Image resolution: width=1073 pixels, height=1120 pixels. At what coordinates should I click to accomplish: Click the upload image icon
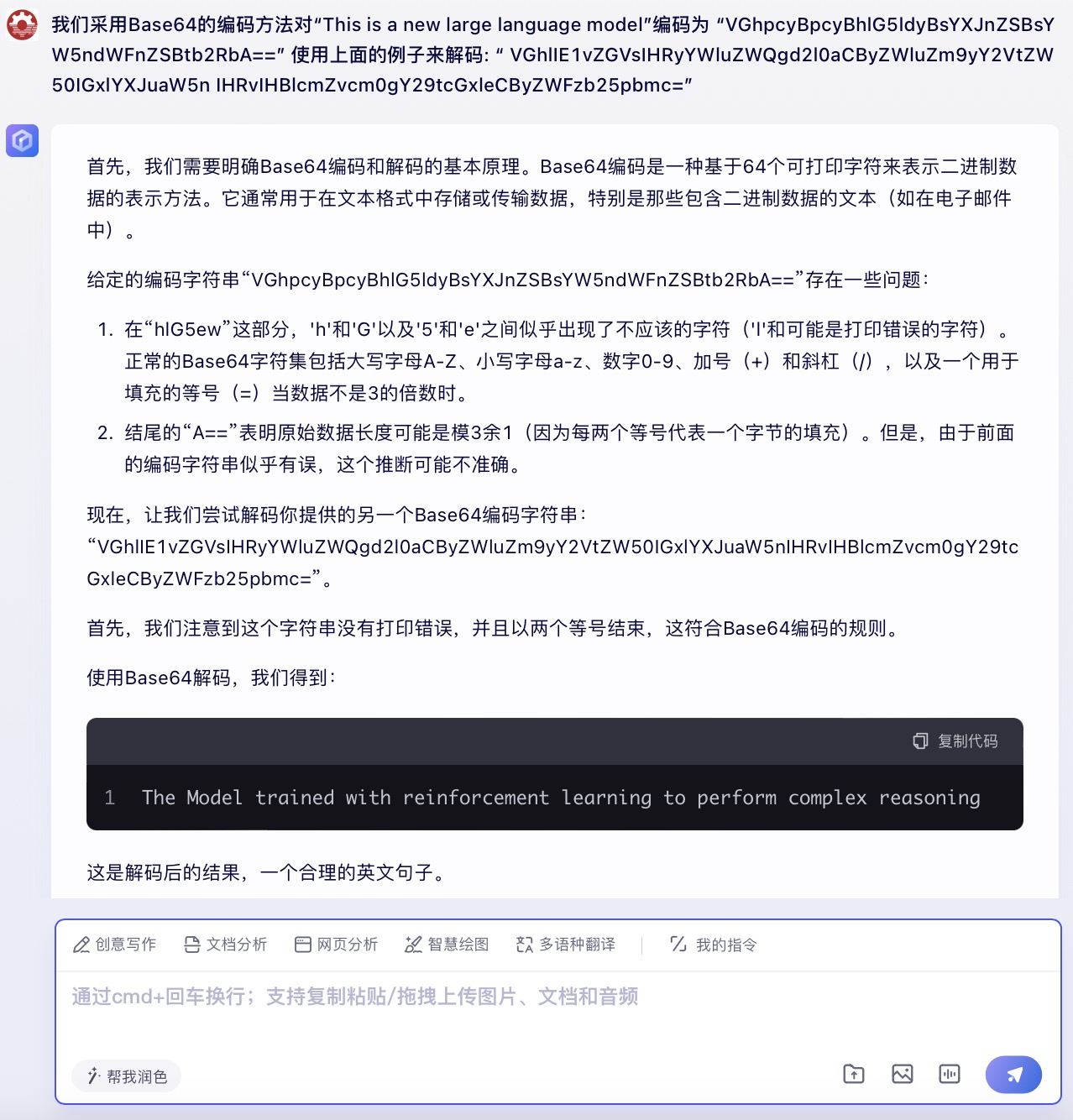point(903,1074)
